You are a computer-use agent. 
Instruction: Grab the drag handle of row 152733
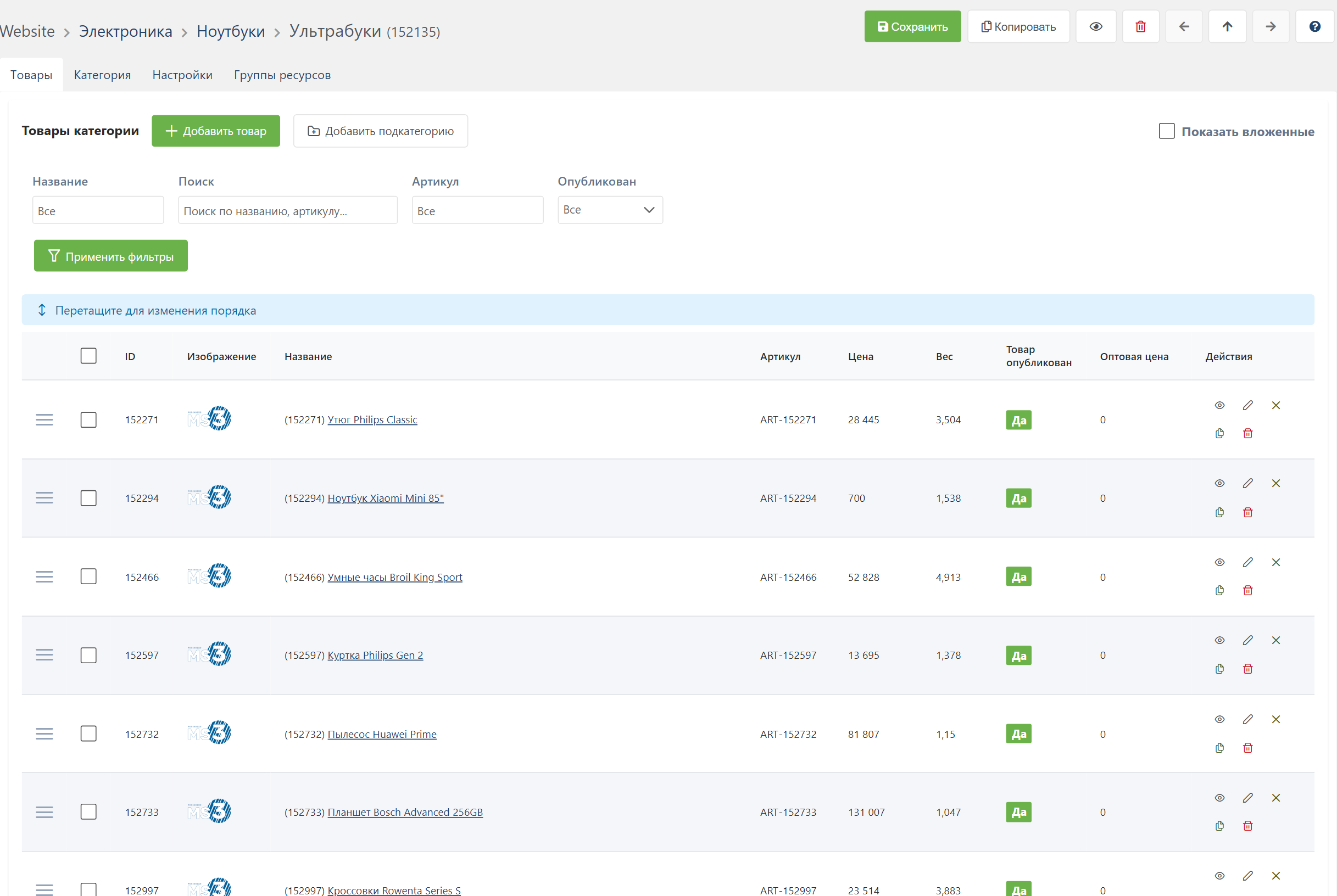tap(44, 812)
